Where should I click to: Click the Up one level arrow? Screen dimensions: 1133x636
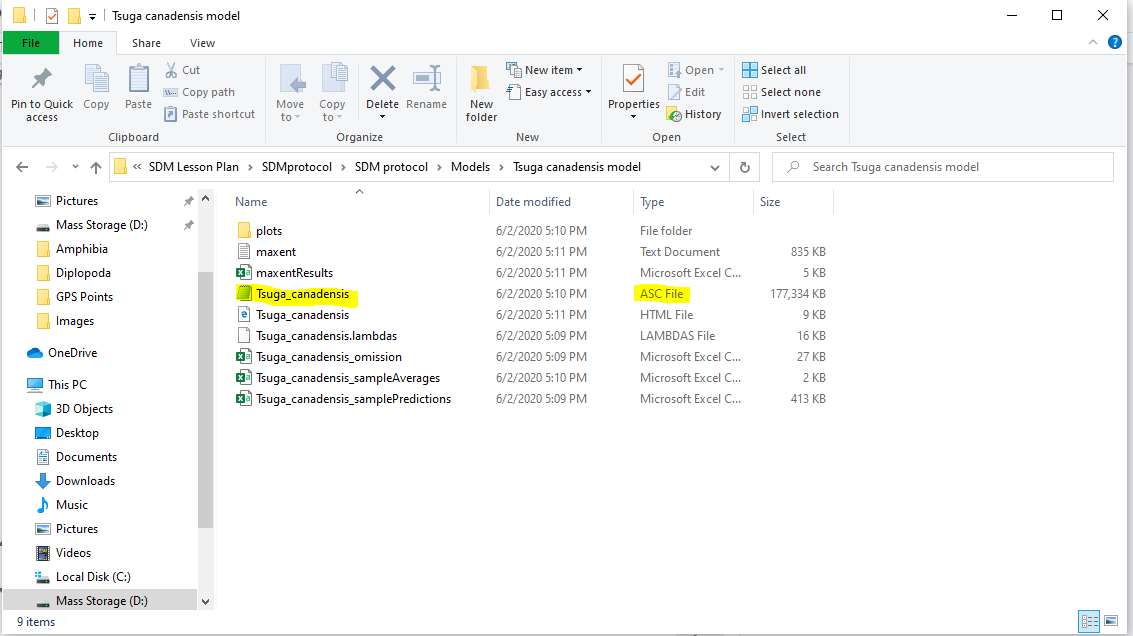96,167
